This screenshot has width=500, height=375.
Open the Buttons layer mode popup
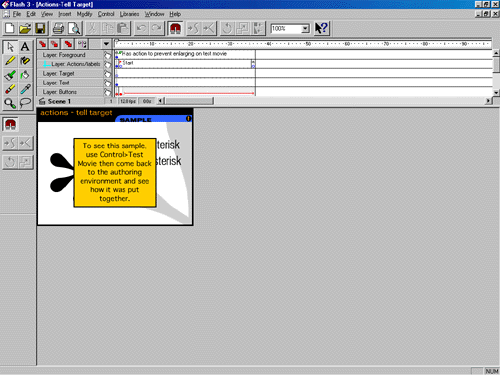(x=107, y=92)
